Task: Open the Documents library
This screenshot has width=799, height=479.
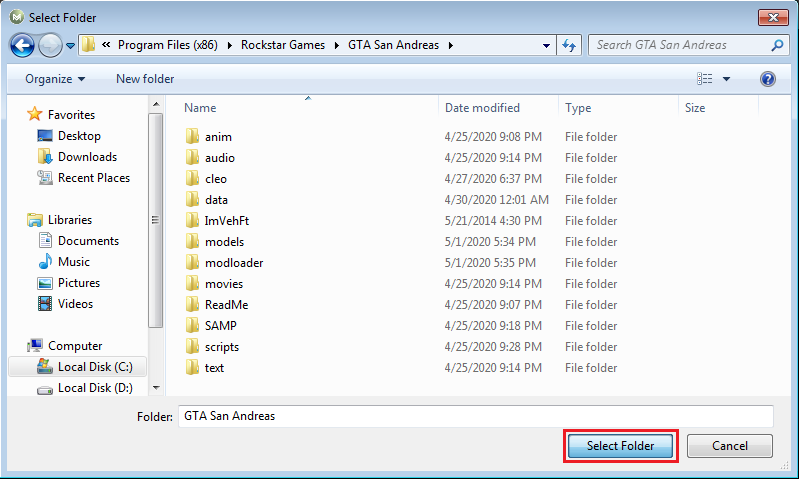Action: [x=78, y=241]
